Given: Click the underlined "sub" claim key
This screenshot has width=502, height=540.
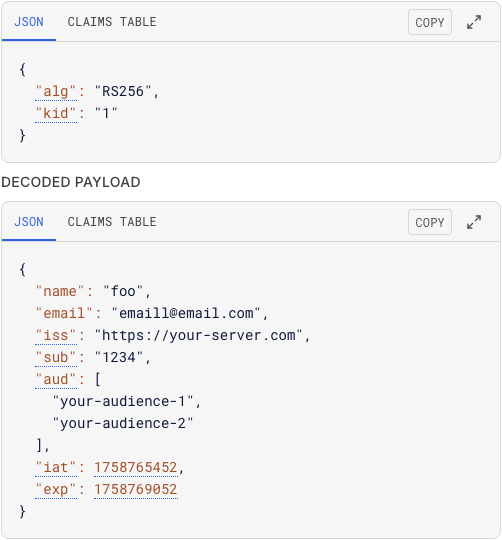Looking at the screenshot, I should pos(56,357).
